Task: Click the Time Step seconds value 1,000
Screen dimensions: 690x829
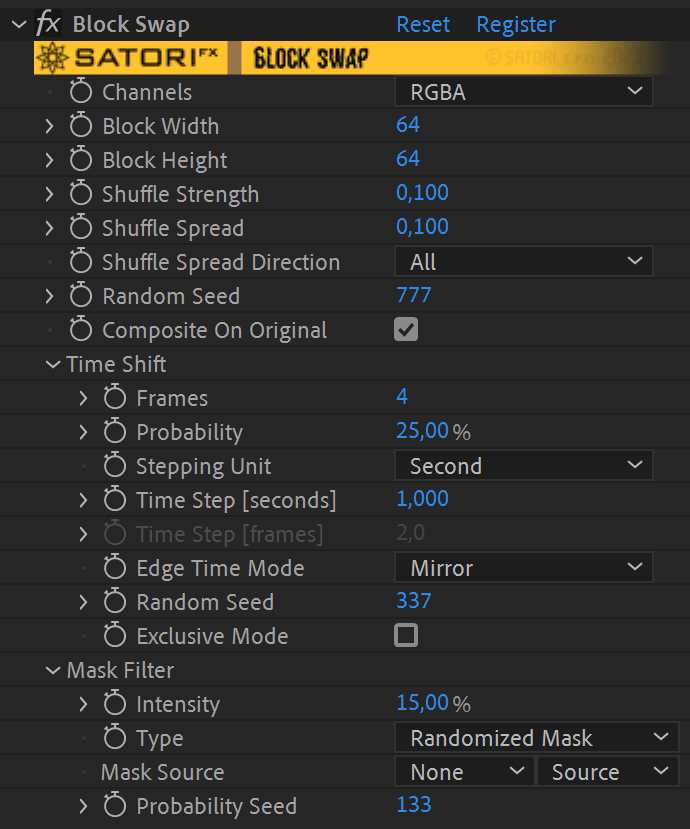Action: 422,499
